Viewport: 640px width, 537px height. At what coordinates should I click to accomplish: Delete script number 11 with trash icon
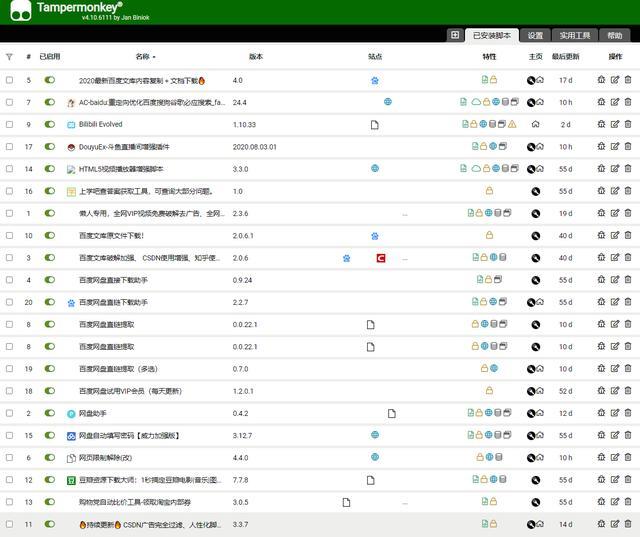point(628,524)
